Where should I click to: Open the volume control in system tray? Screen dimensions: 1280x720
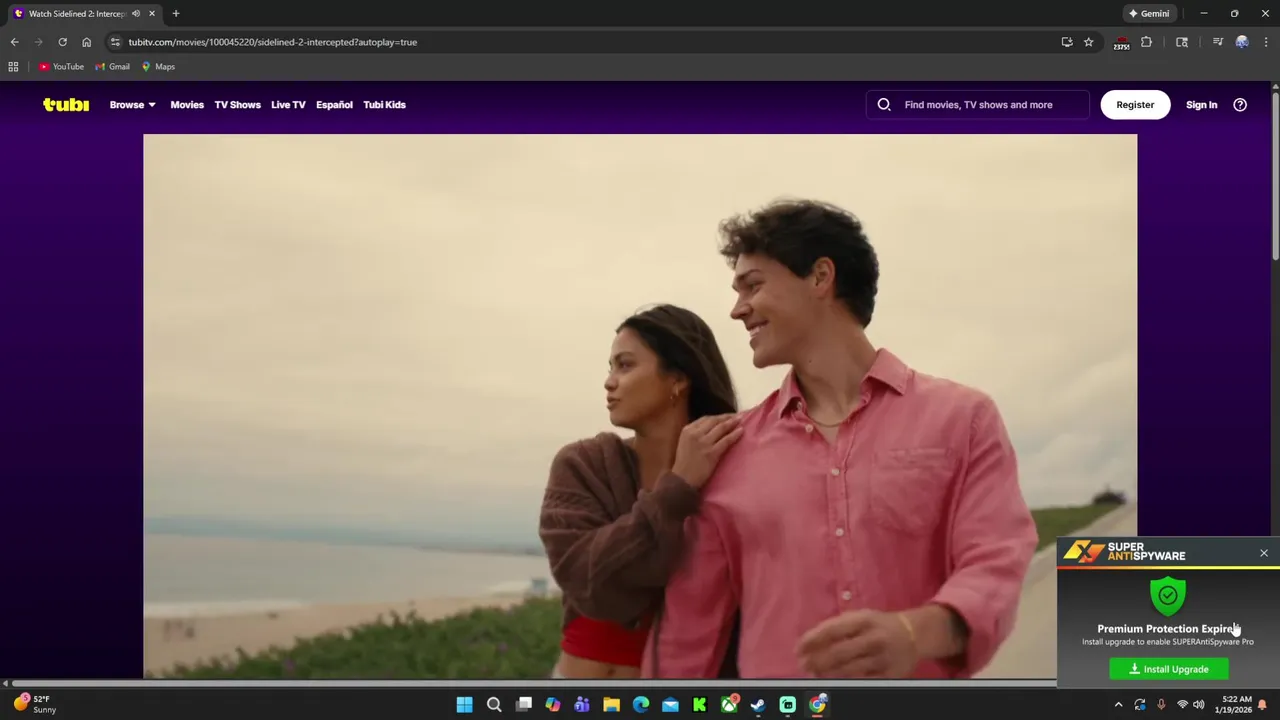1198,705
